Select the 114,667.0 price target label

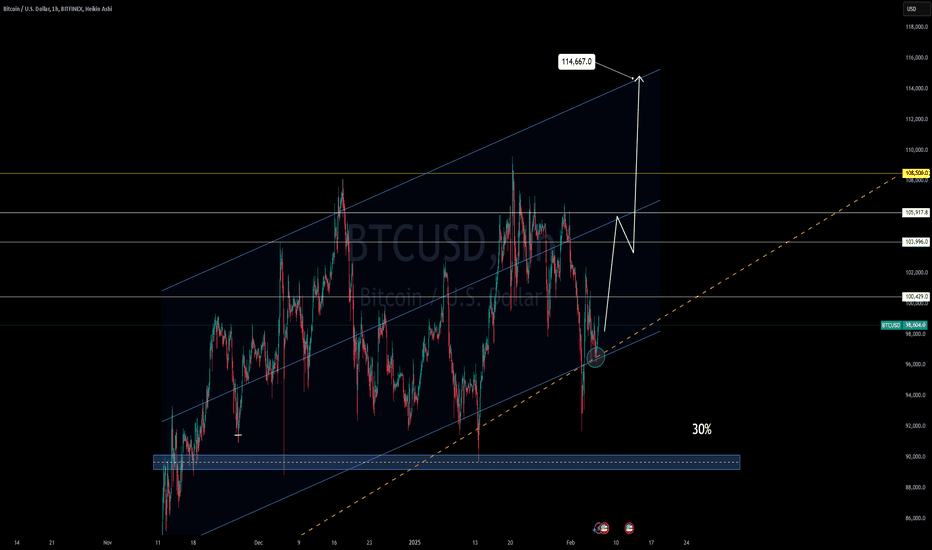[577, 61]
